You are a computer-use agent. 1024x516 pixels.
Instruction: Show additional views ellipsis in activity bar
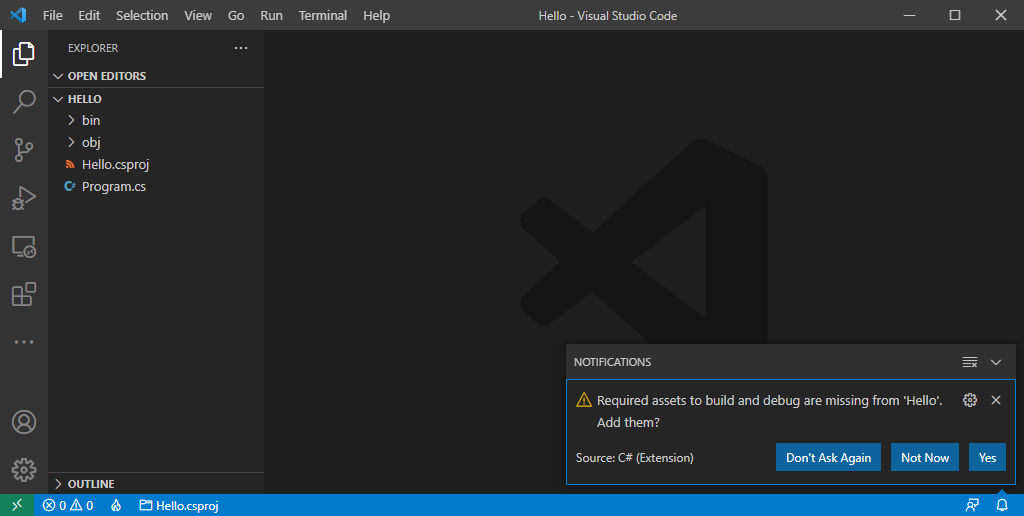[x=24, y=342]
